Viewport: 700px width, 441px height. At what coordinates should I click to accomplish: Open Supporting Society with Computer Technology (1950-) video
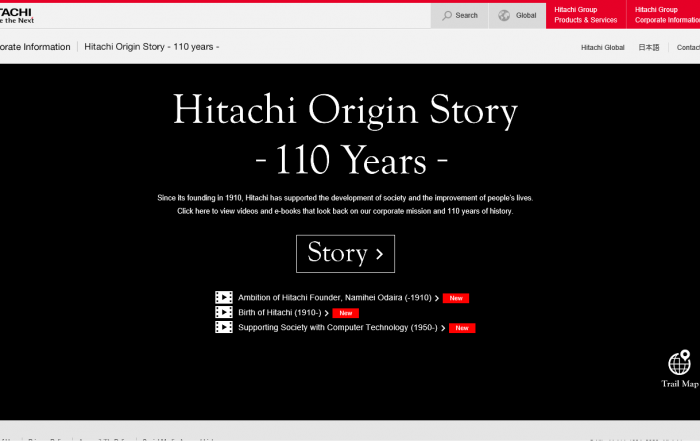click(338, 328)
